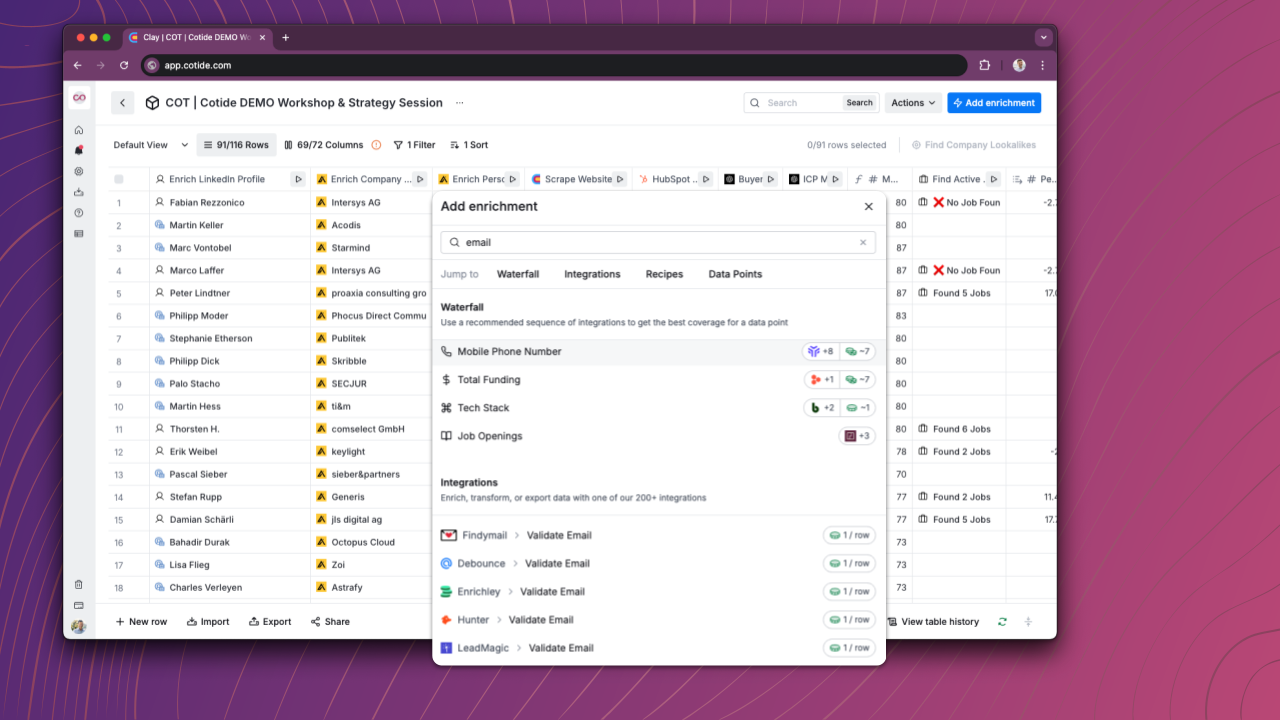1280x720 pixels.
Task: Click the Fabian Rezzonico cell
Action: pyautogui.click(x=230, y=202)
